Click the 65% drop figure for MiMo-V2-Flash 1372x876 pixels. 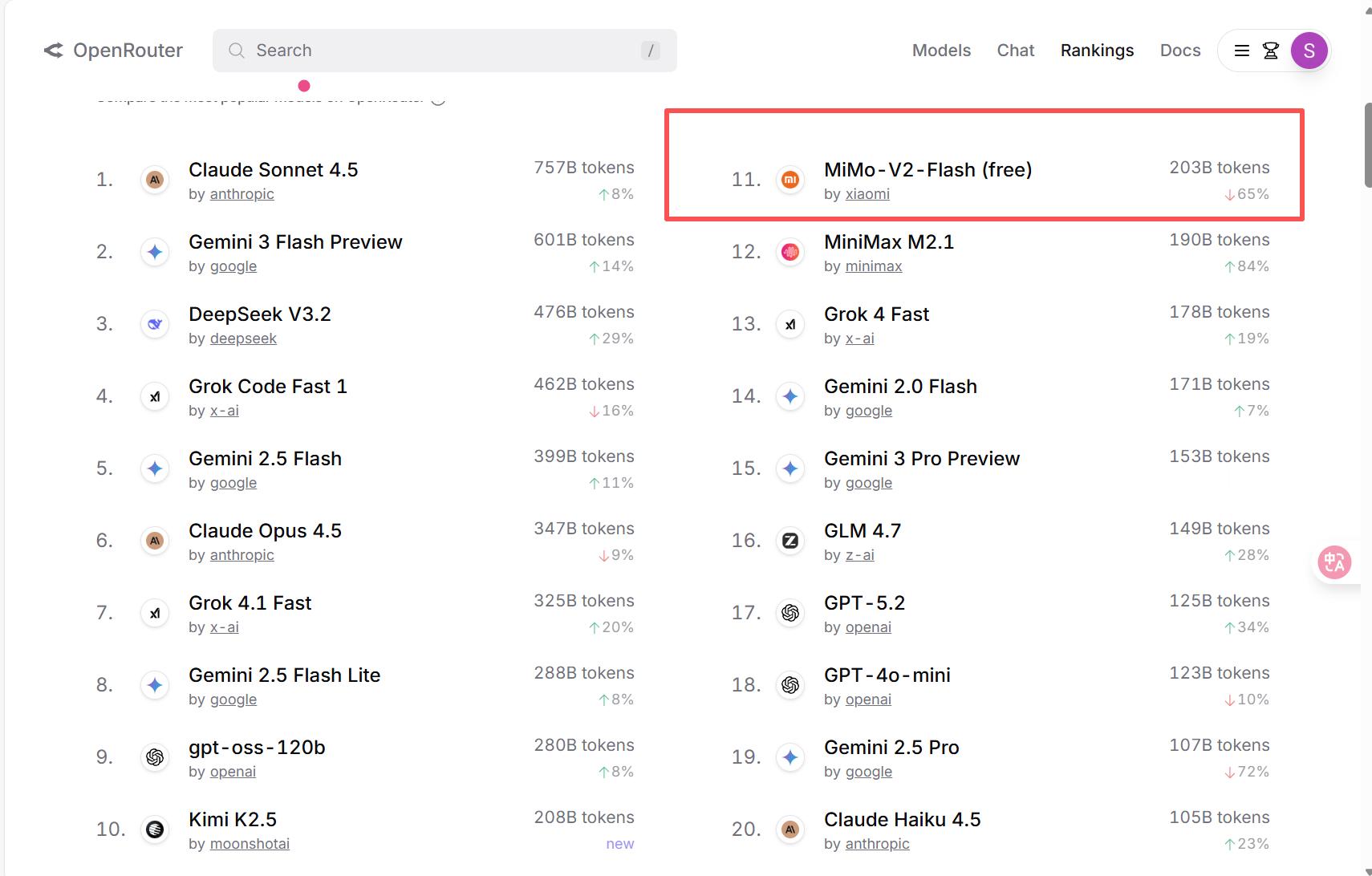(1246, 194)
